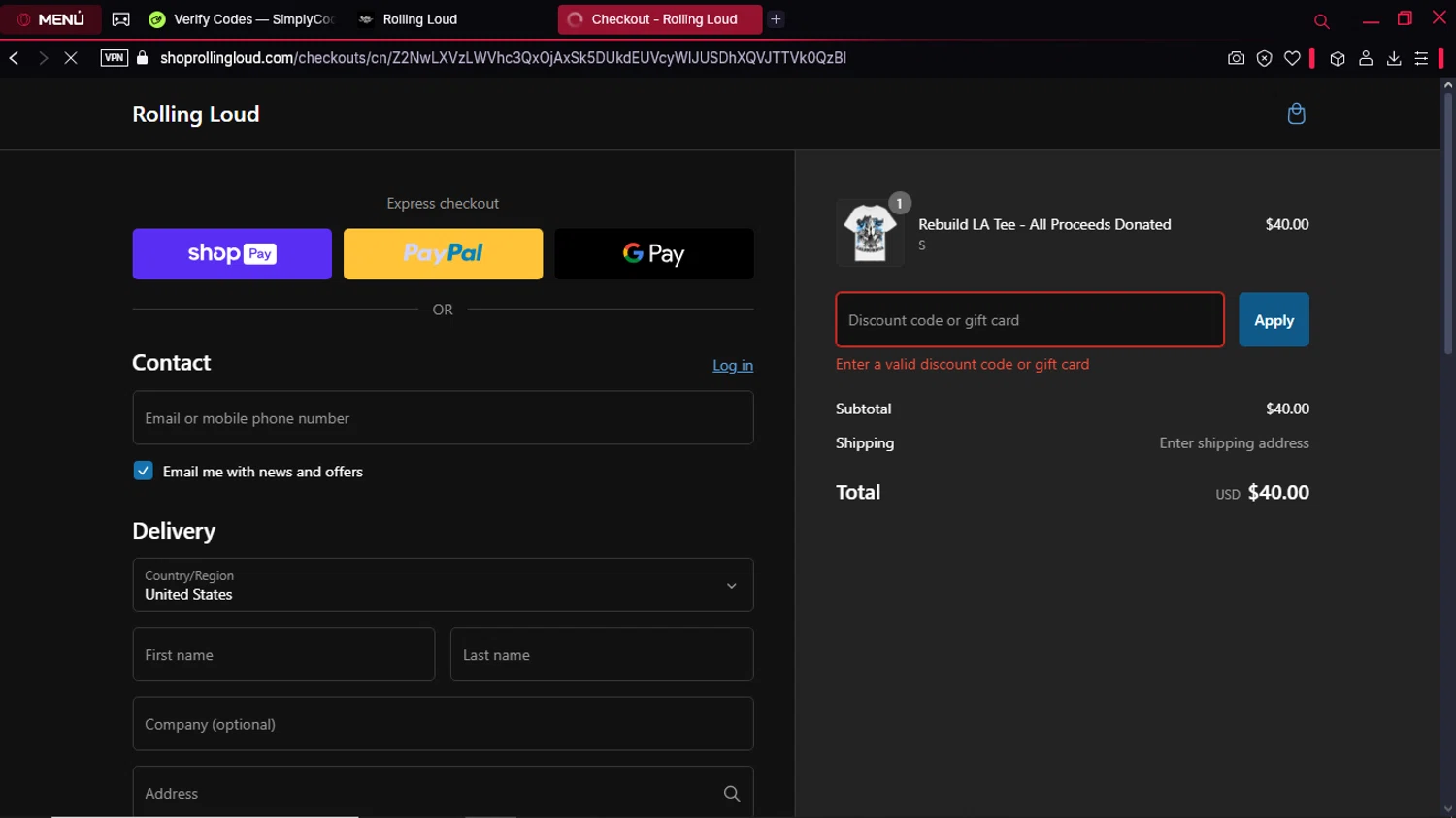Focus the Last name field
The height and width of the screenshot is (818, 1456).
[602, 654]
